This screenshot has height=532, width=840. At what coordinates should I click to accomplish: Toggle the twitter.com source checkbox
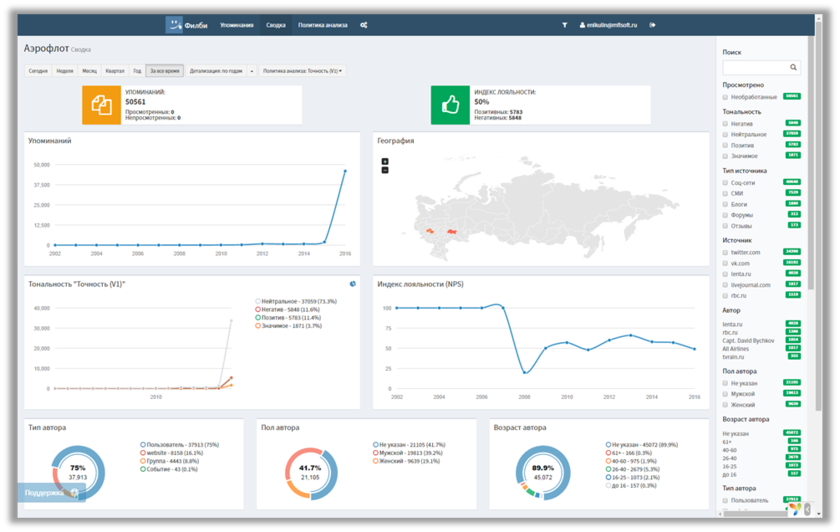726,252
